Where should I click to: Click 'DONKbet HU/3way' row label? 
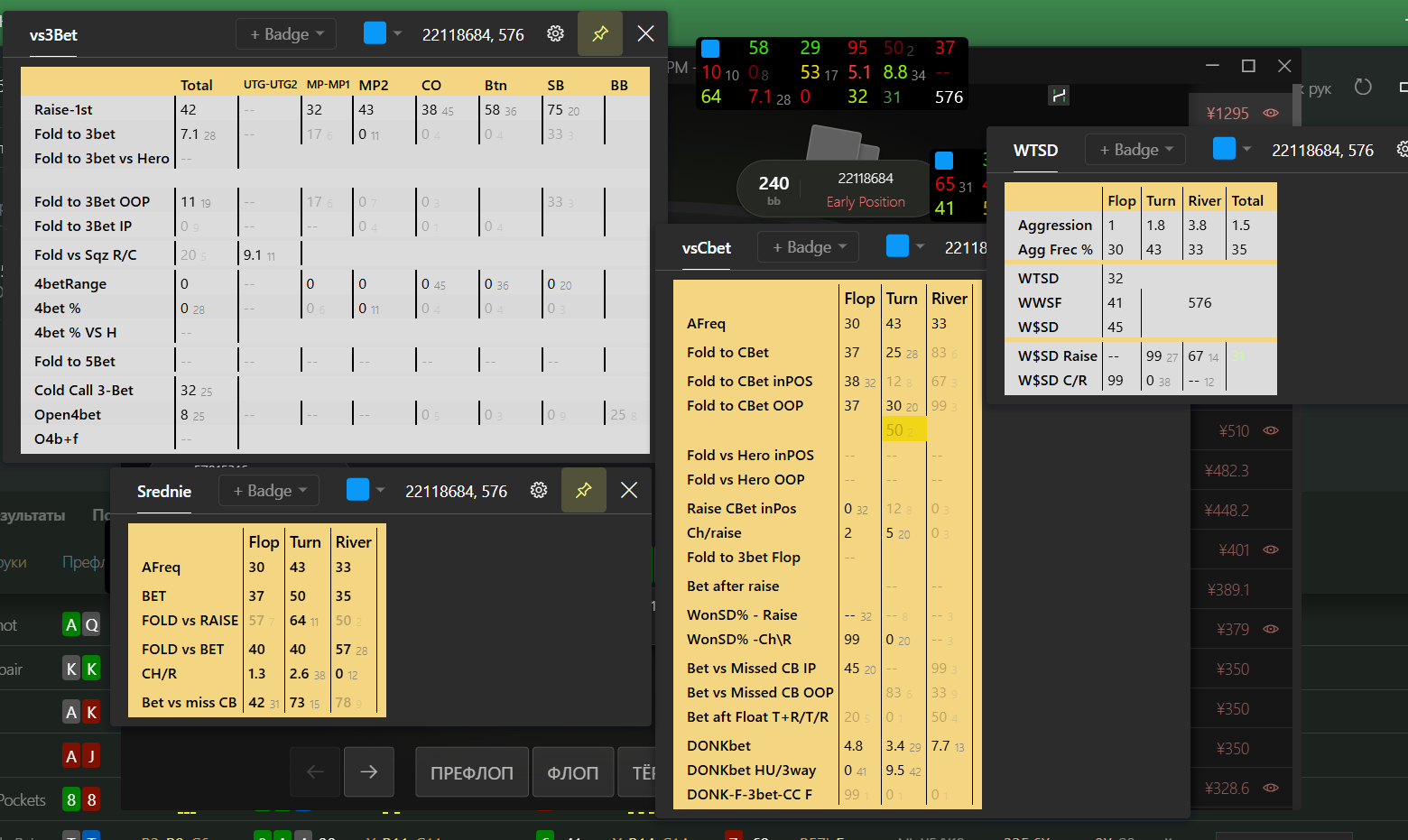point(751,770)
